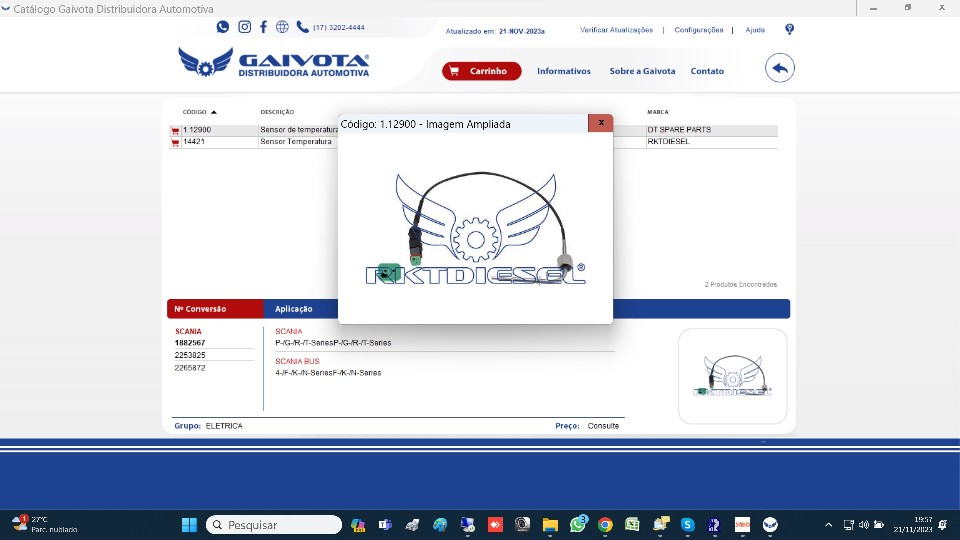The height and width of the screenshot is (540, 960).
Task: Click the lightbulb help tip icon
Action: click(789, 29)
